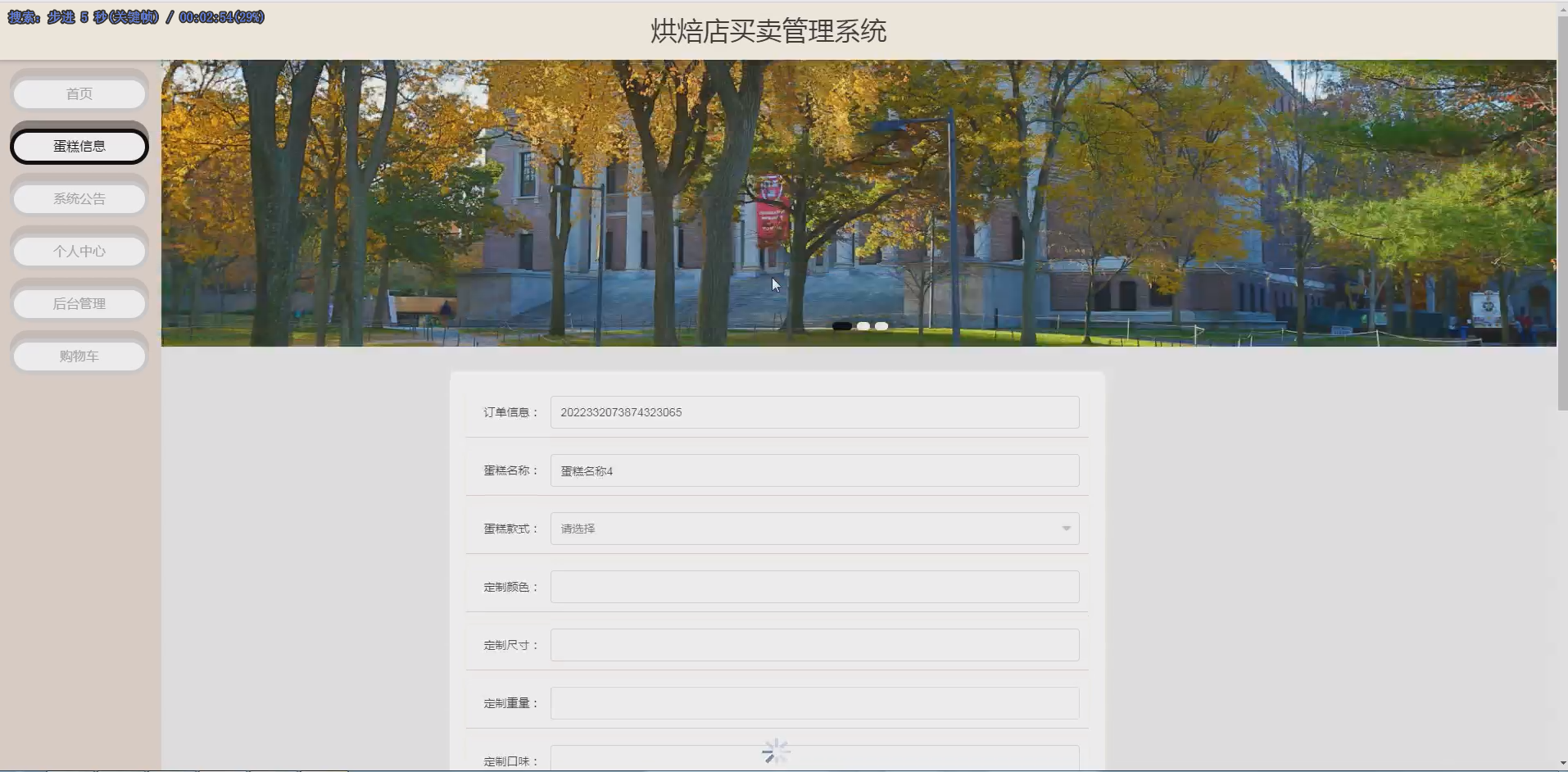Image resolution: width=1568 pixels, height=772 pixels.
Task: Click the autumn campus banner image
Action: click(859, 203)
